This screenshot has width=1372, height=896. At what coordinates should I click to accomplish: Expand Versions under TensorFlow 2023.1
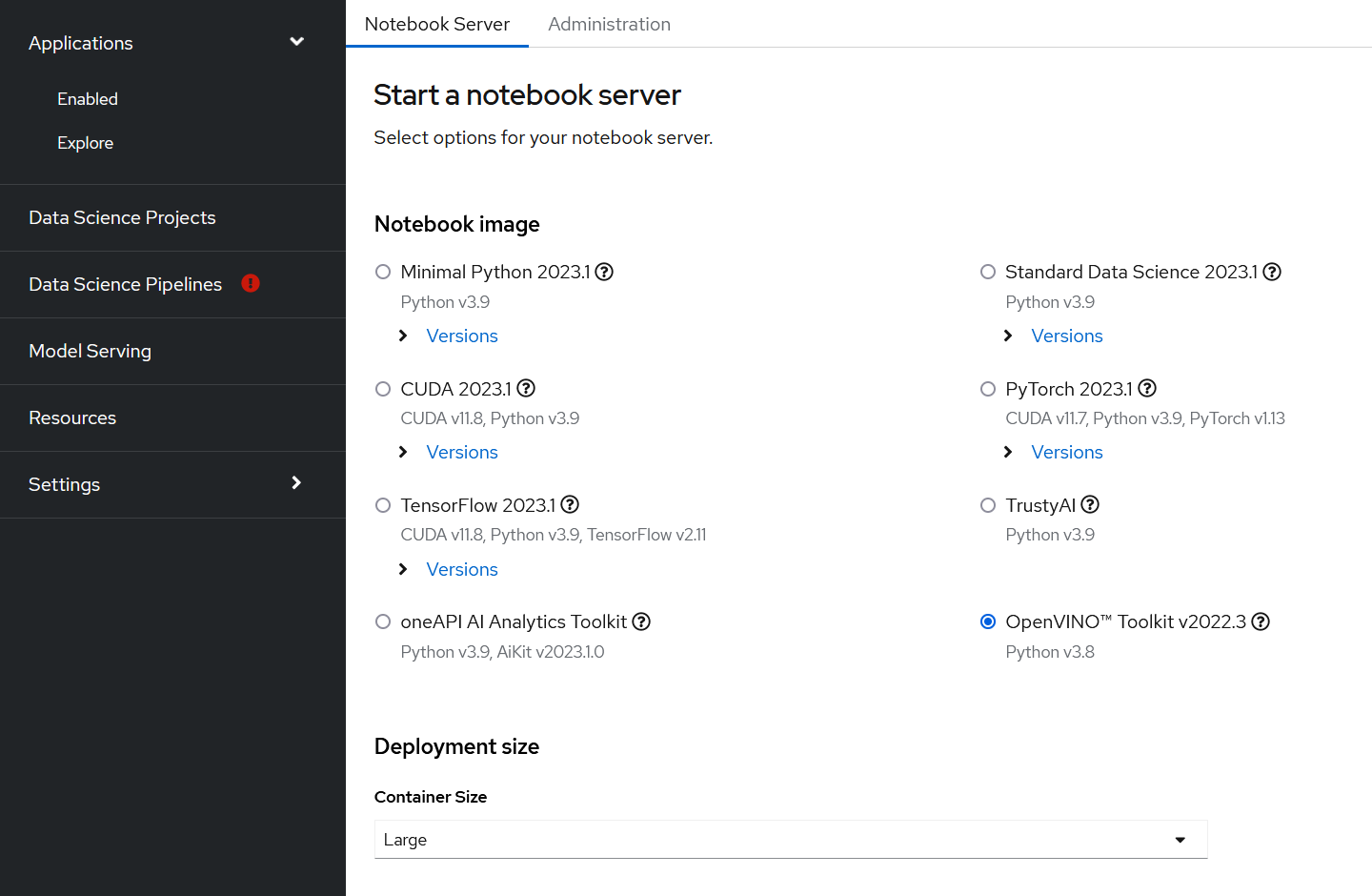point(461,570)
